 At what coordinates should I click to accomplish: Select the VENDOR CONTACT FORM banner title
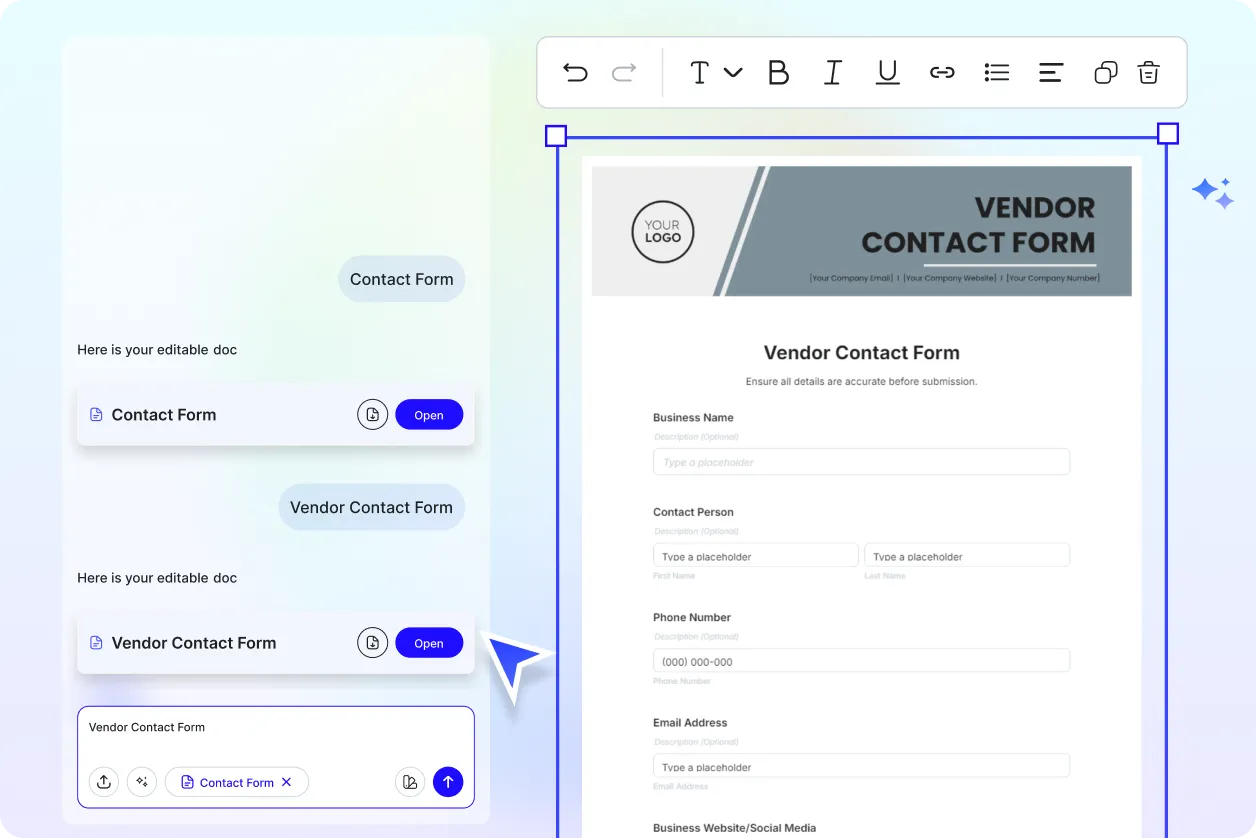[978, 225]
